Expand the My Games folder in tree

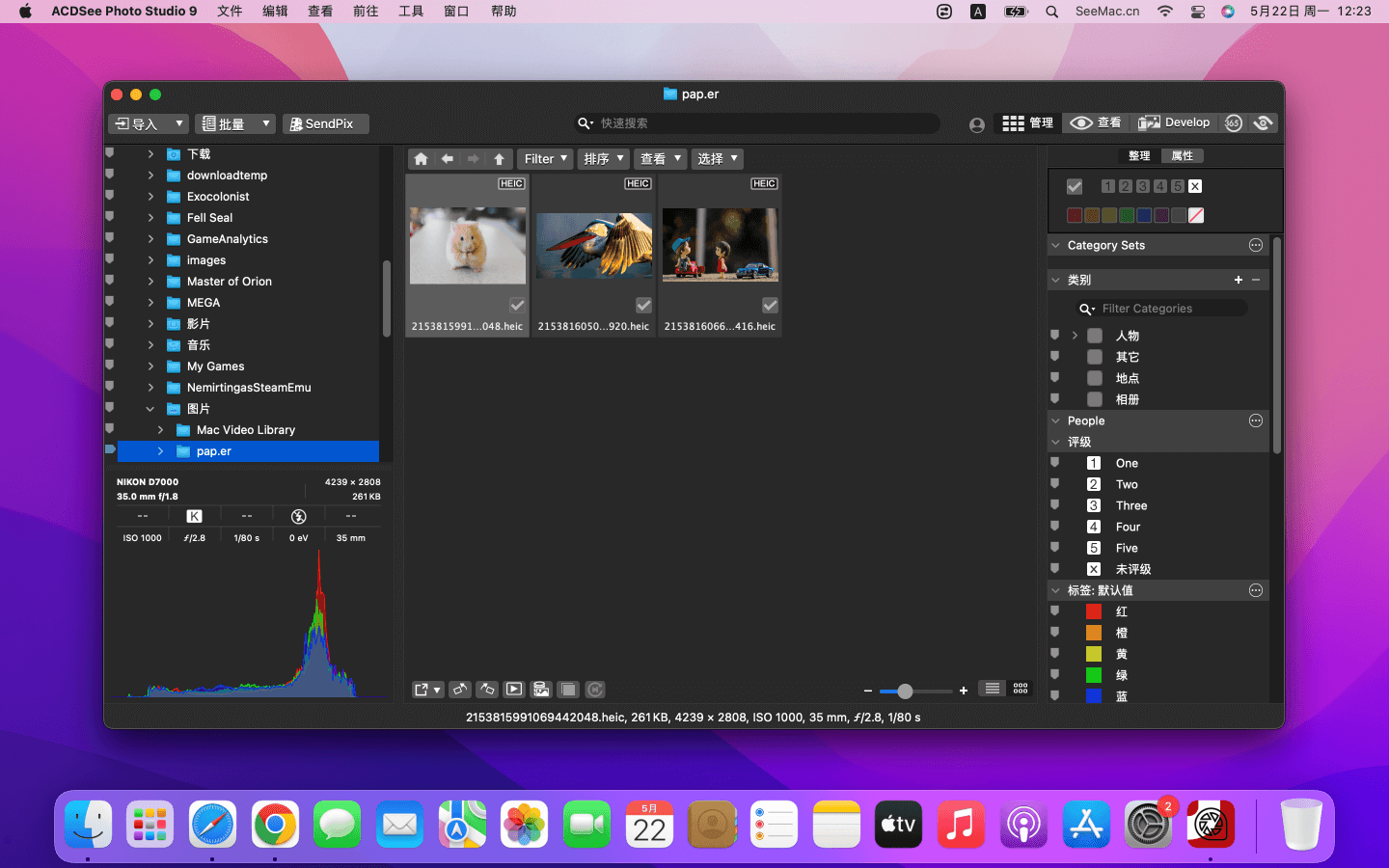pyautogui.click(x=150, y=366)
